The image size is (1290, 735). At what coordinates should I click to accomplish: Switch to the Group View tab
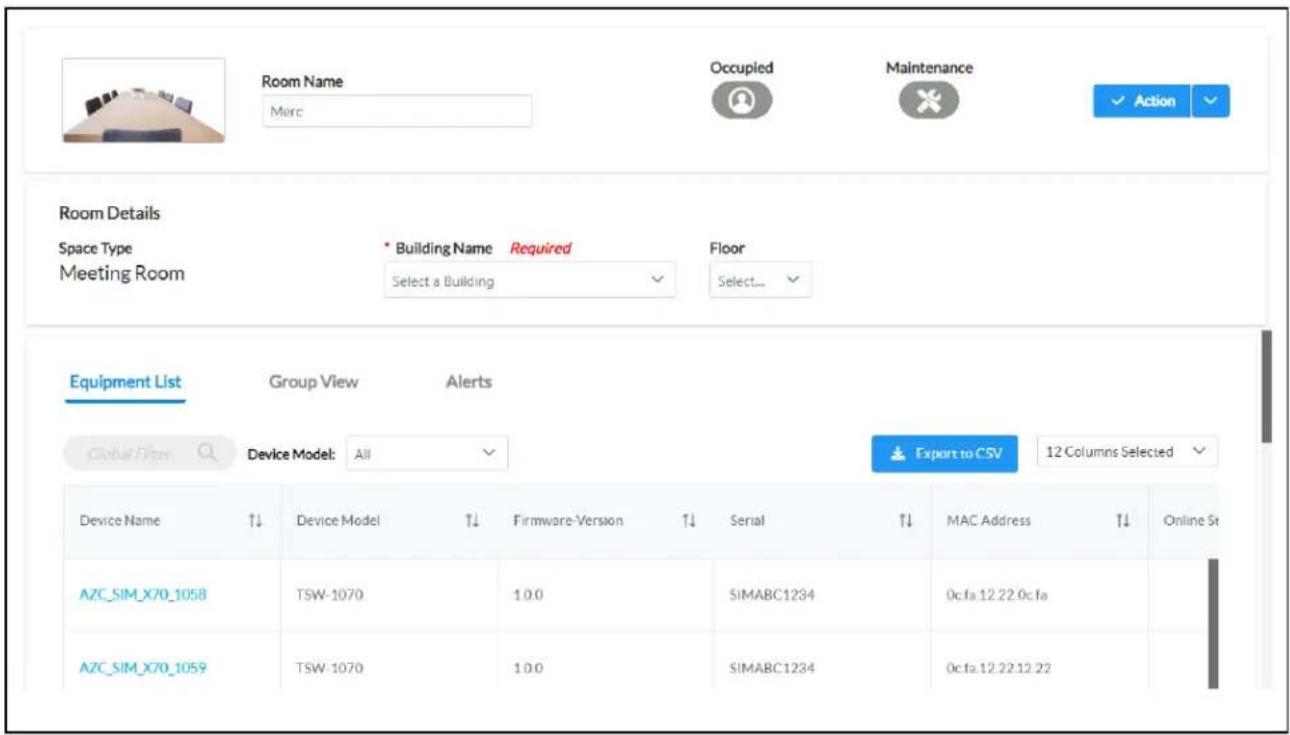(x=313, y=382)
